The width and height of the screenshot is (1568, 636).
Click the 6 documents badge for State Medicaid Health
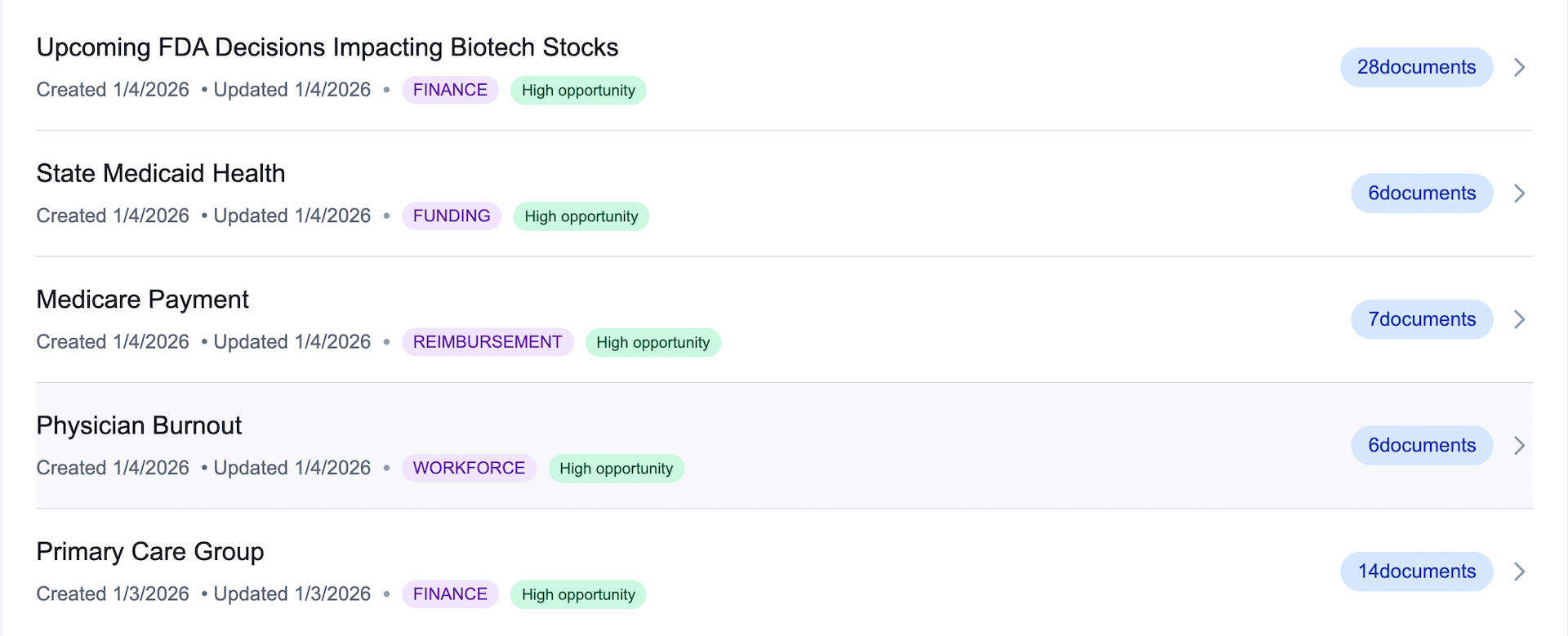pos(1422,193)
